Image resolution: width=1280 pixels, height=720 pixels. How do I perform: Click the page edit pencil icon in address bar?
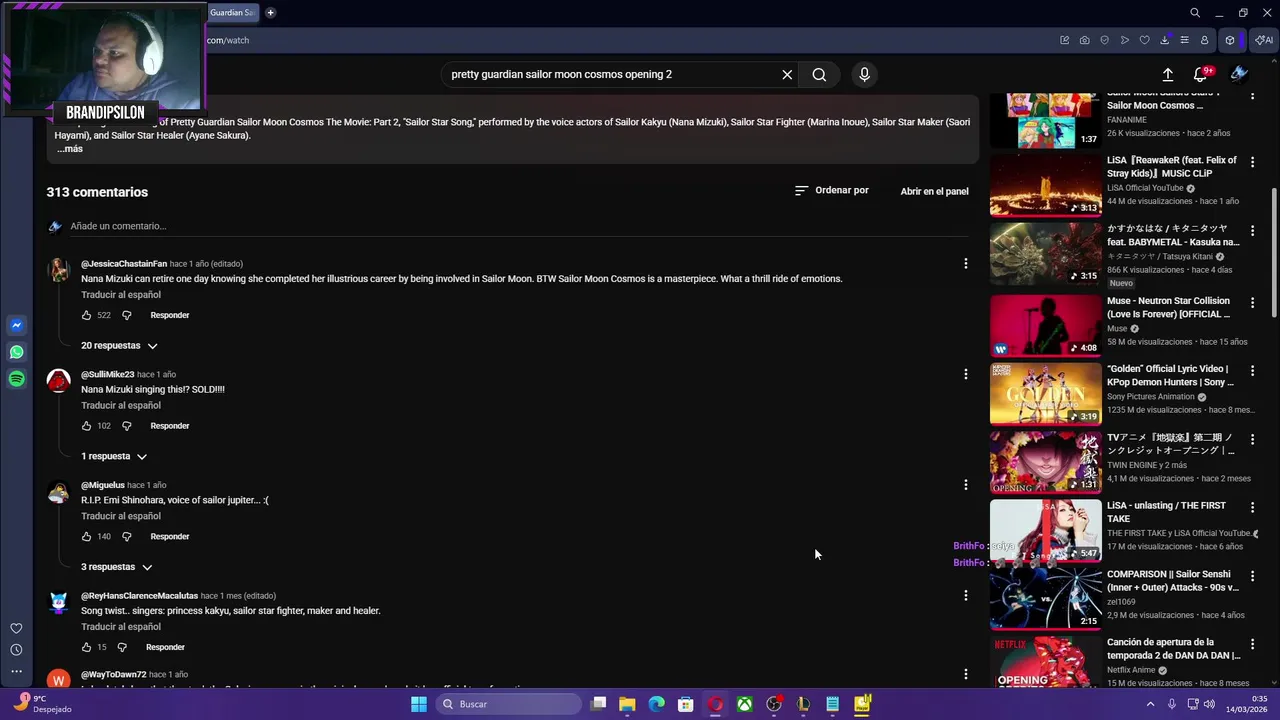(1064, 40)
